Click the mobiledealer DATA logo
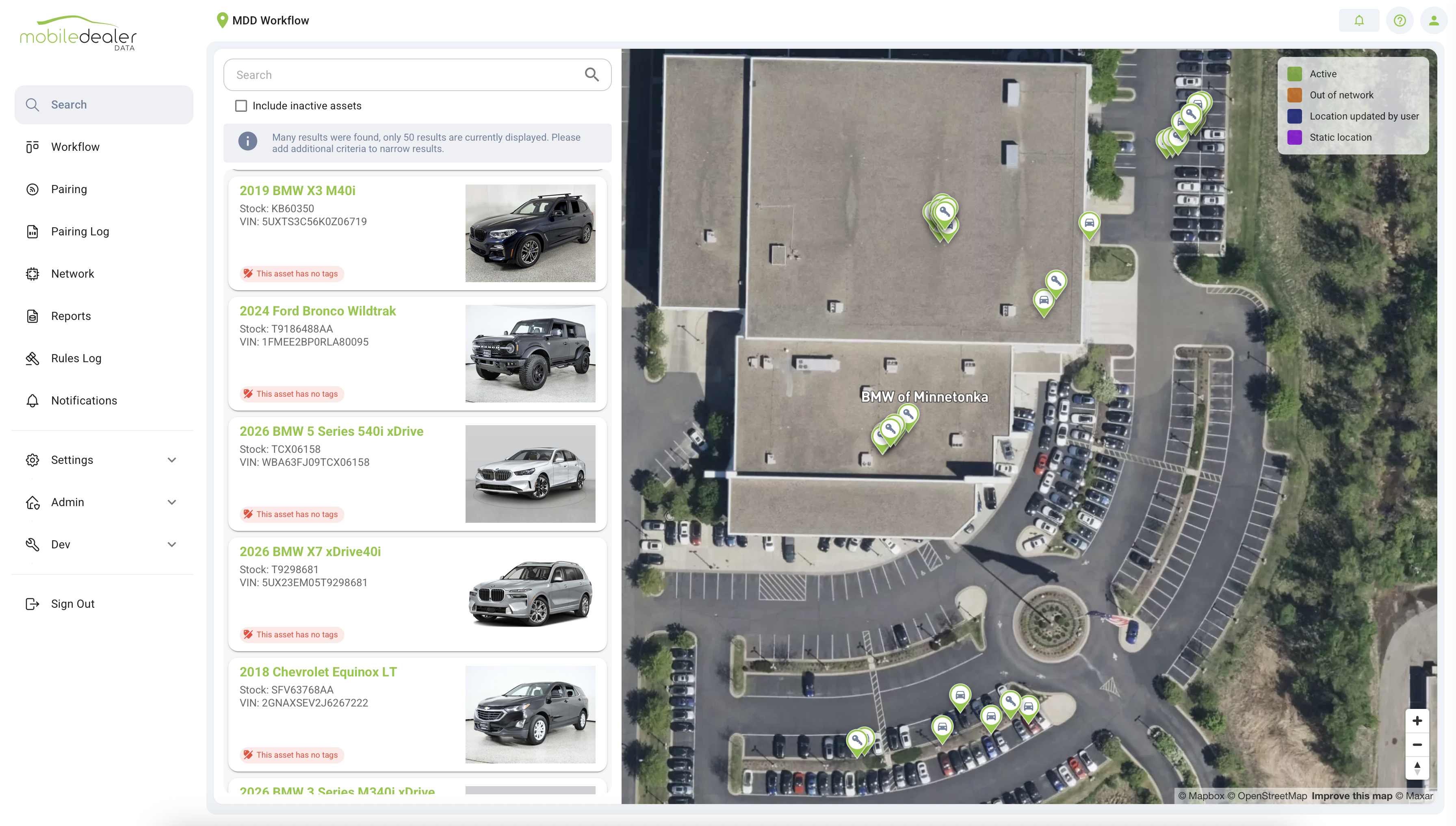 pos(78,33)
